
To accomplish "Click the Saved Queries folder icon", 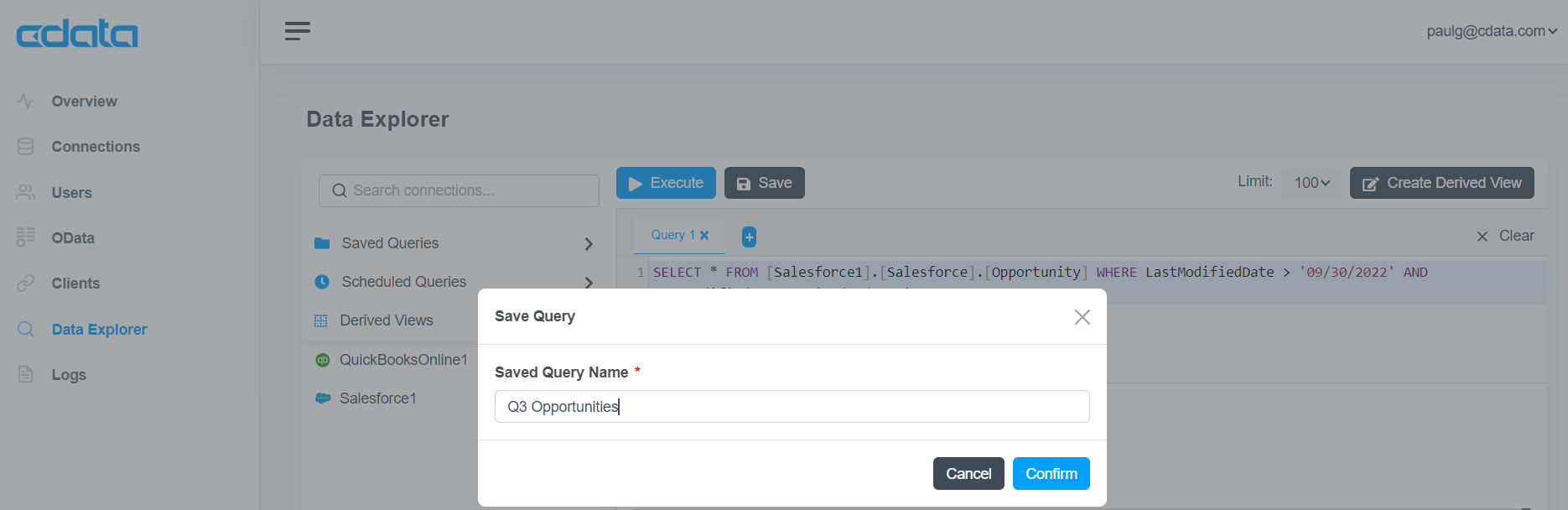I will [x=322, y=243].
